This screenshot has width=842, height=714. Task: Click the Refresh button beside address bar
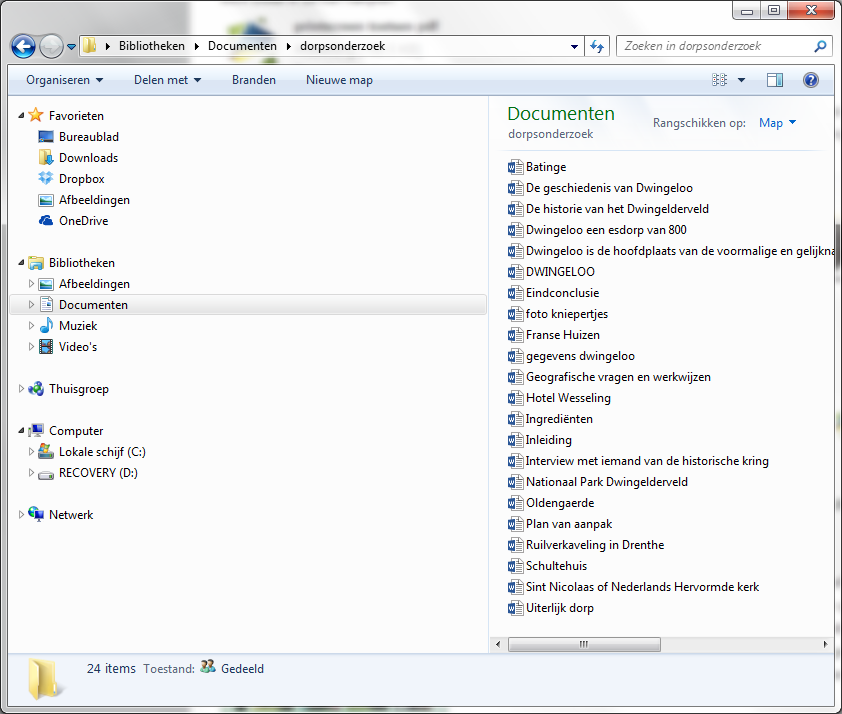(598, 46)
